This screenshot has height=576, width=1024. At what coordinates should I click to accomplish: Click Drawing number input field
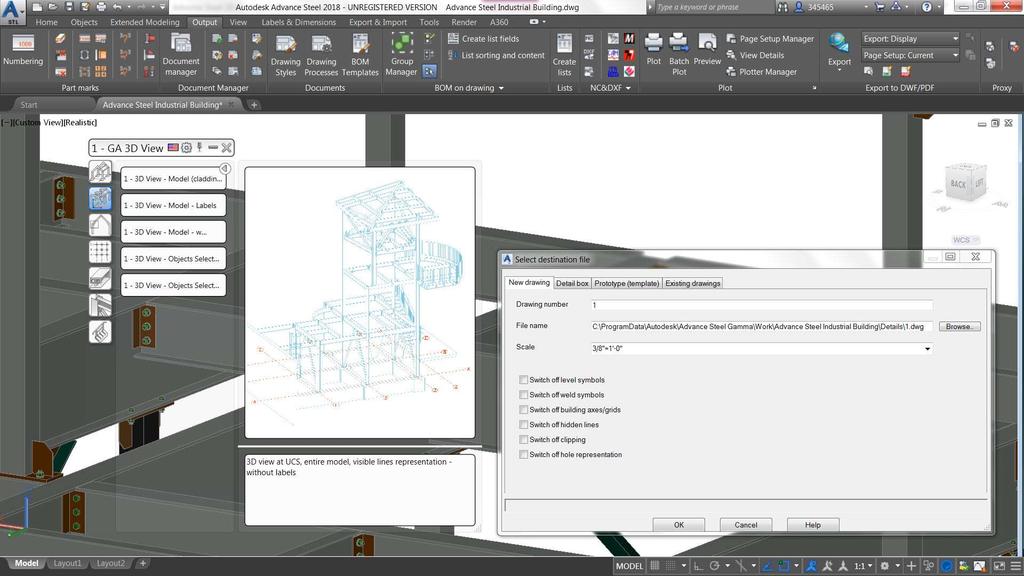[761, 305]
